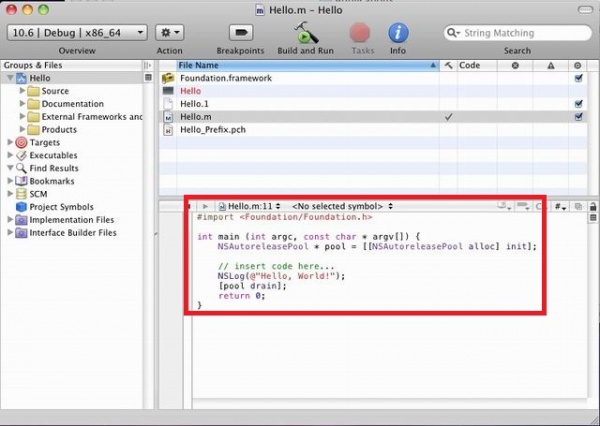Open the 10.6 Debug x86_64 overview popup
This screenshot has height=426, width=600.
click(x=77, y=33)
